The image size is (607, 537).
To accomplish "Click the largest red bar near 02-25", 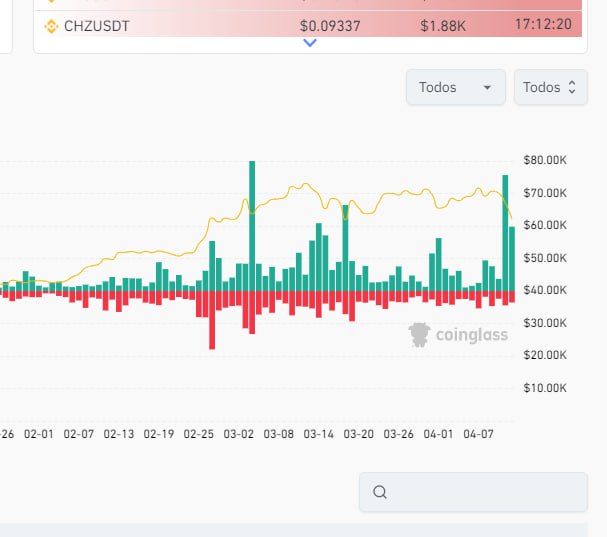I will (x=212, y=319).
